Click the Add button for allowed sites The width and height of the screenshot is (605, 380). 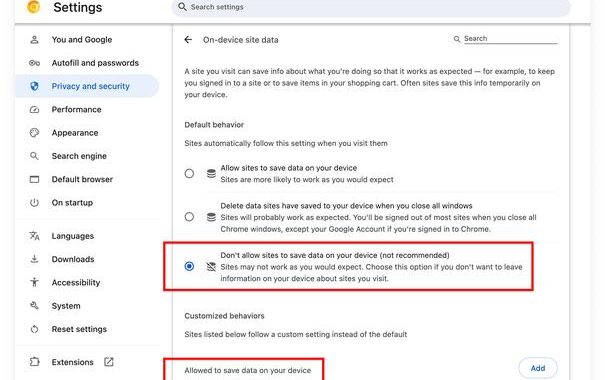[x=538, y=368]
